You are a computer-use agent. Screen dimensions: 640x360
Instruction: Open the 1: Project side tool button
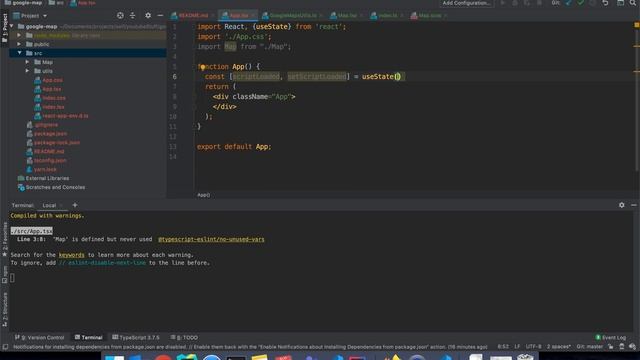coord(5,28)
